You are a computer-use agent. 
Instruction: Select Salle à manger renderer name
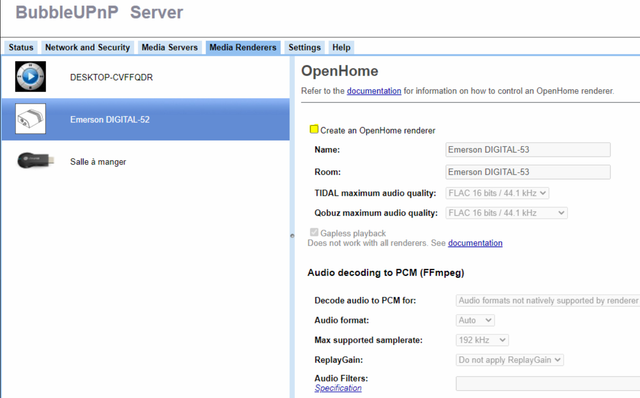pyautogui.click(x=98, y=162)
